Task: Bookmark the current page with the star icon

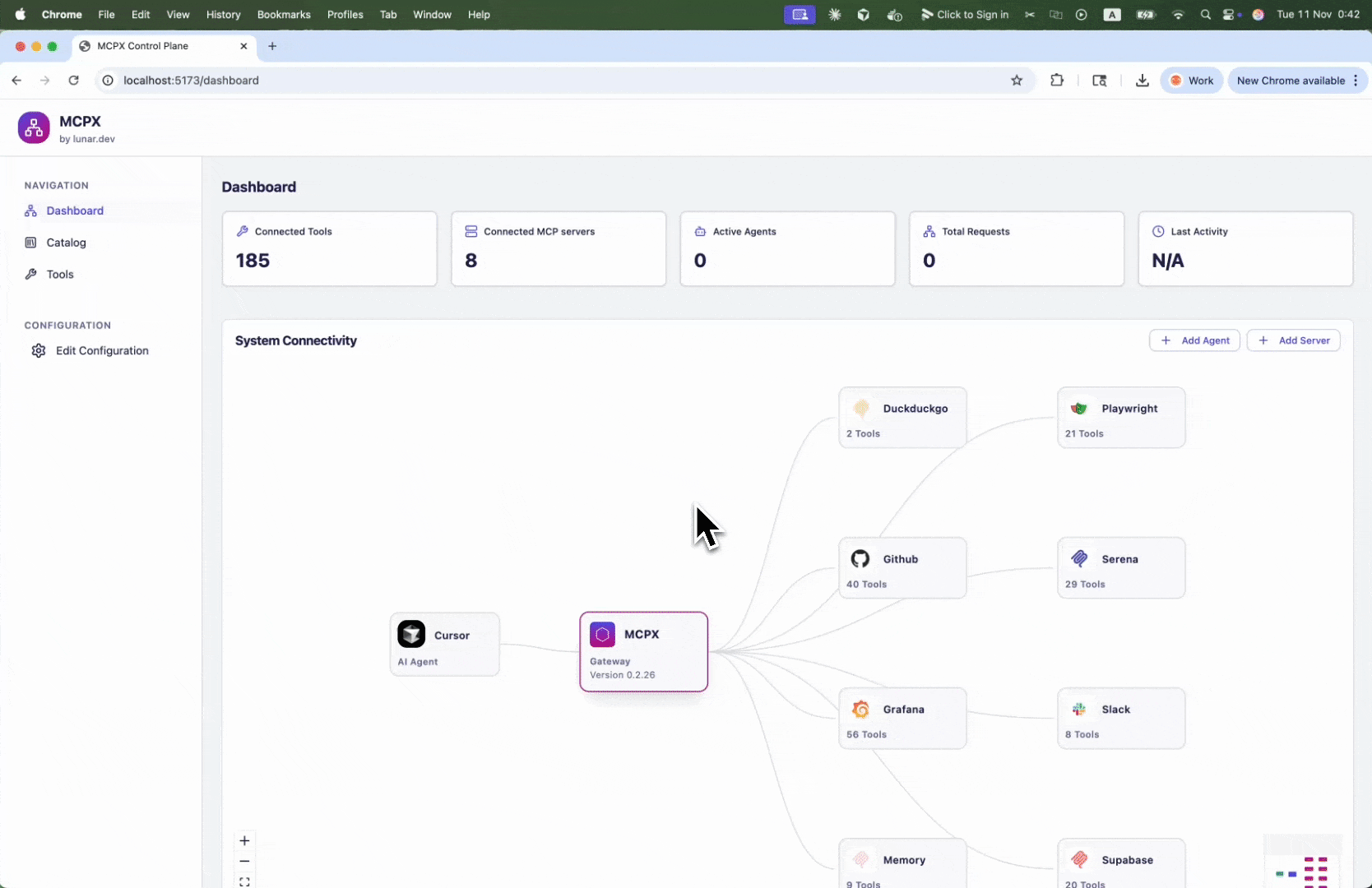Action: pos(1017,80)
